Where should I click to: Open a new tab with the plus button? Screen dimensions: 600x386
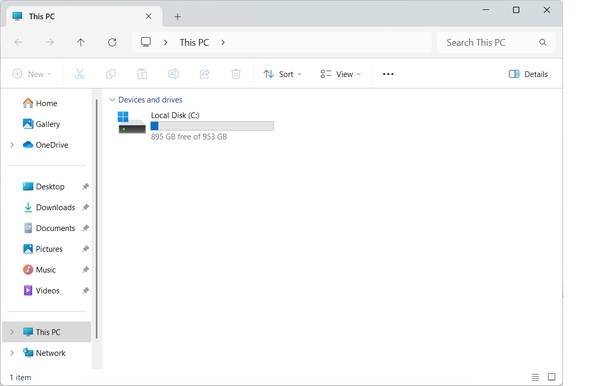(178, 16)
